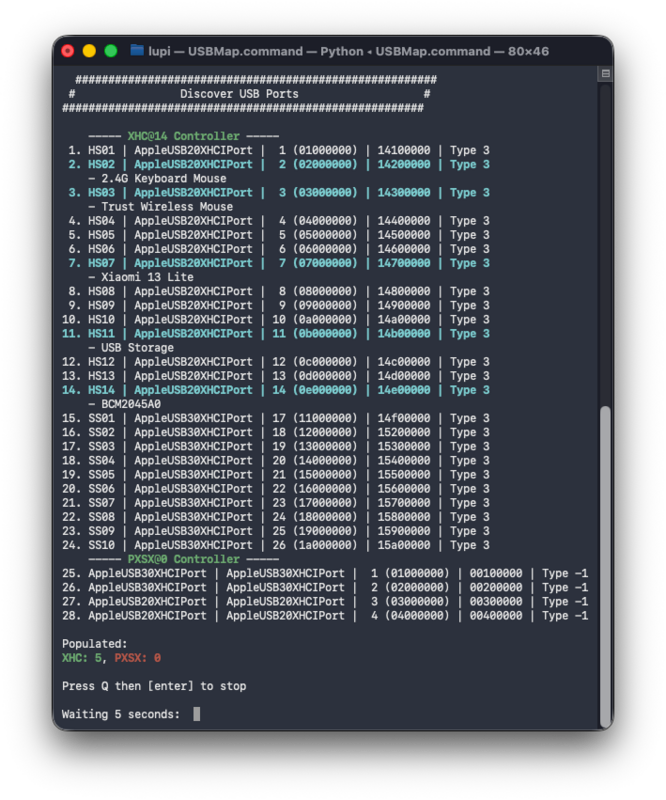Click the red "PXSX: 0" count

(x=138, y=658)
